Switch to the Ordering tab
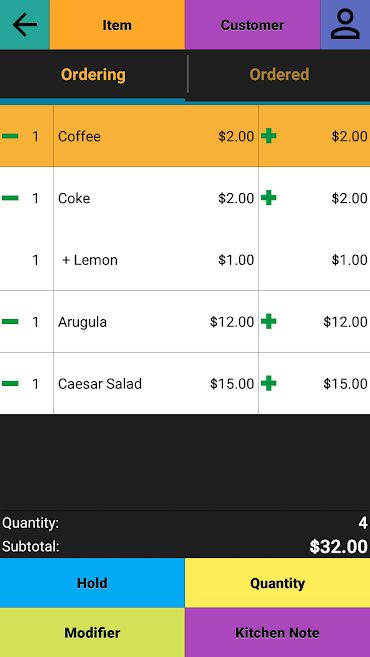This screenshot has width=370, height=657. (93, 75)
